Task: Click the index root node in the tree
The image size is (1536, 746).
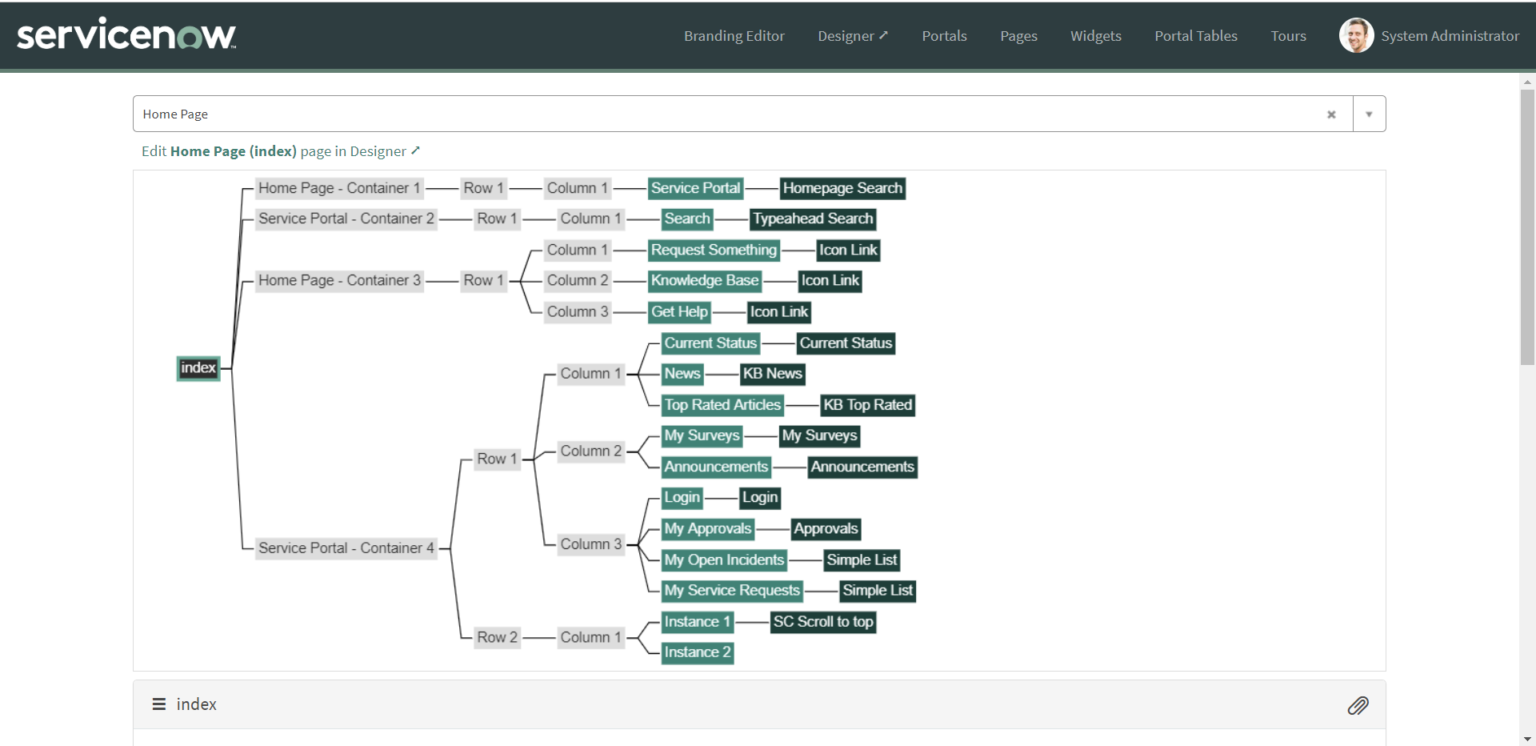Action: [197, 368]
